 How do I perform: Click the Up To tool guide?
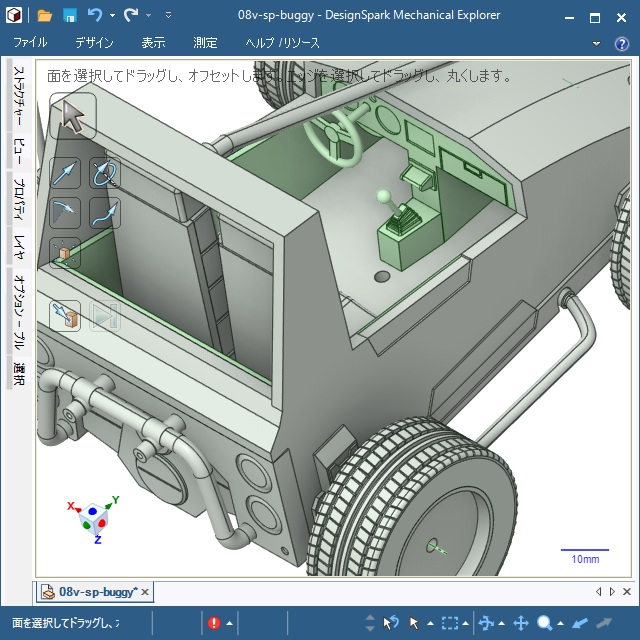click(65, 316)
